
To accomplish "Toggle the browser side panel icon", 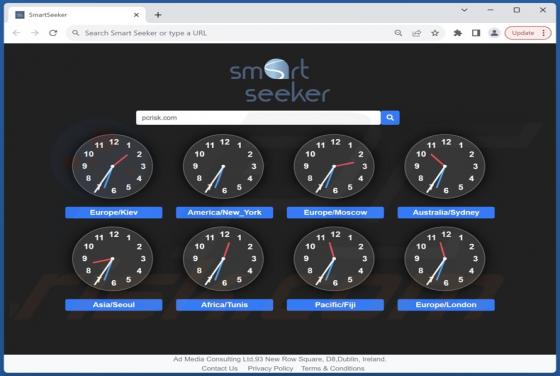I will [x=476, y=33].
